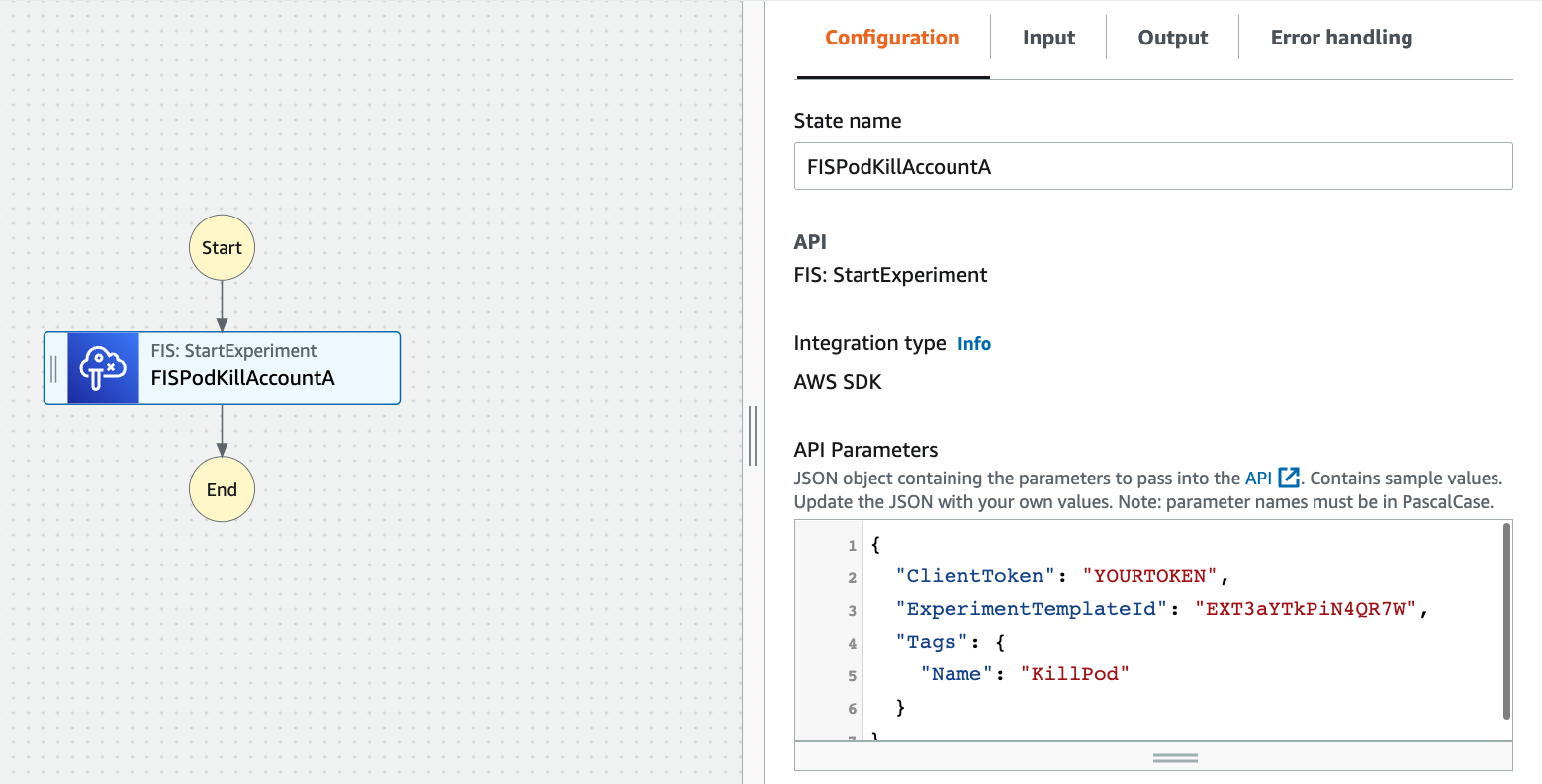Open the API link in API Parameters description
1542x784 pixels.
point(1258,477)
